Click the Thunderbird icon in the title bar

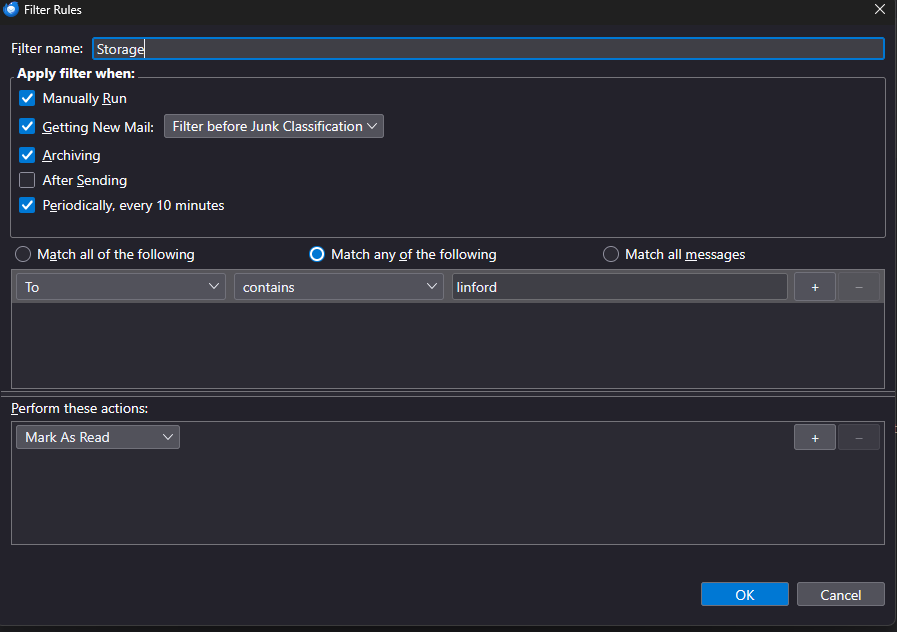click(11, 9)
